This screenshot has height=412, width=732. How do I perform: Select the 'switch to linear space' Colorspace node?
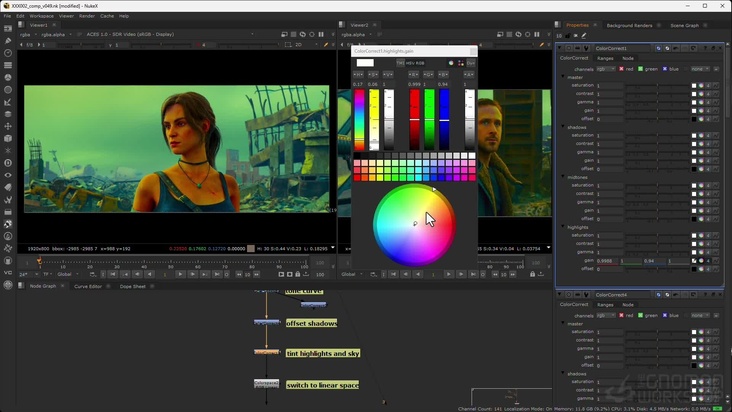coord(267,383)
